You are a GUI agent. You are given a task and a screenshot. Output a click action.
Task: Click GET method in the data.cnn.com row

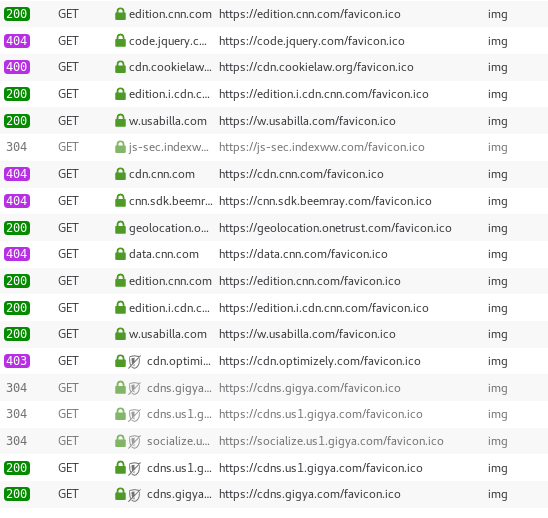pos(68,254)
